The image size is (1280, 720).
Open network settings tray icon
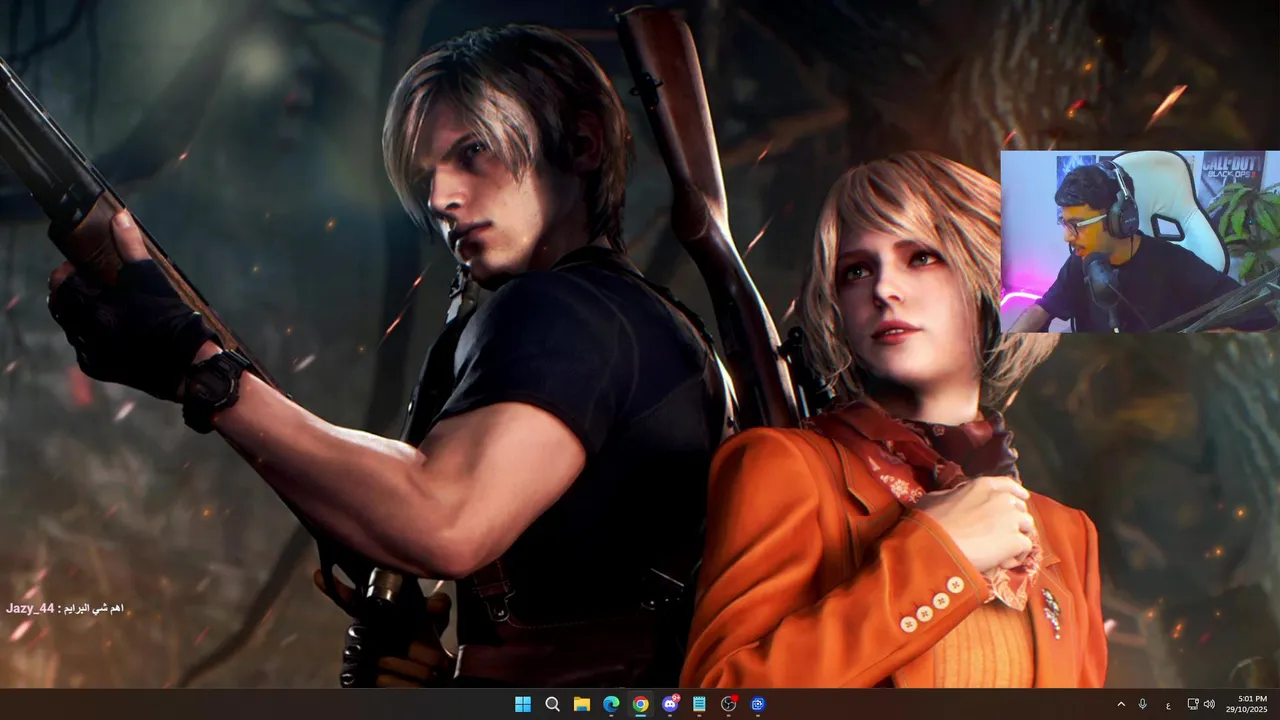click(x=1193, y=704)
